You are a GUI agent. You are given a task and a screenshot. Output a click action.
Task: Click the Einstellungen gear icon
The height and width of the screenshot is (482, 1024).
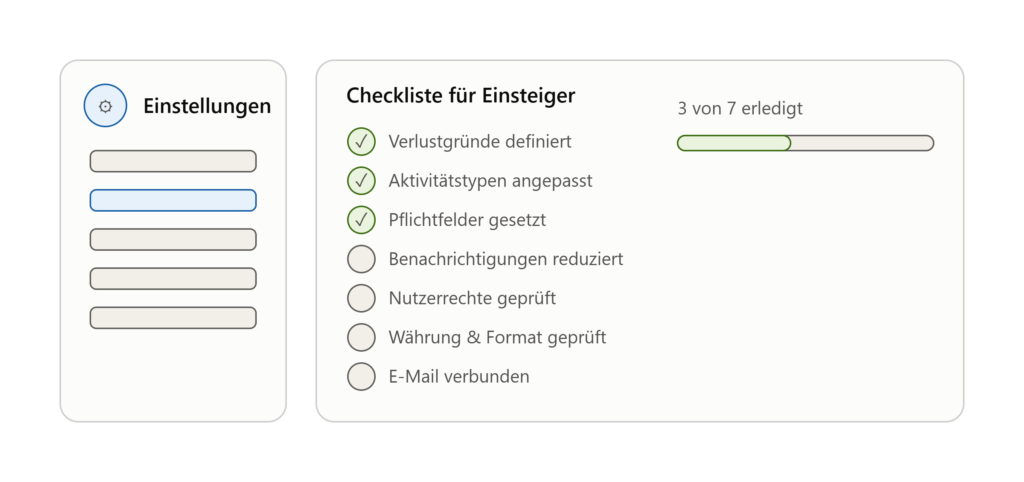coord(105,106)
